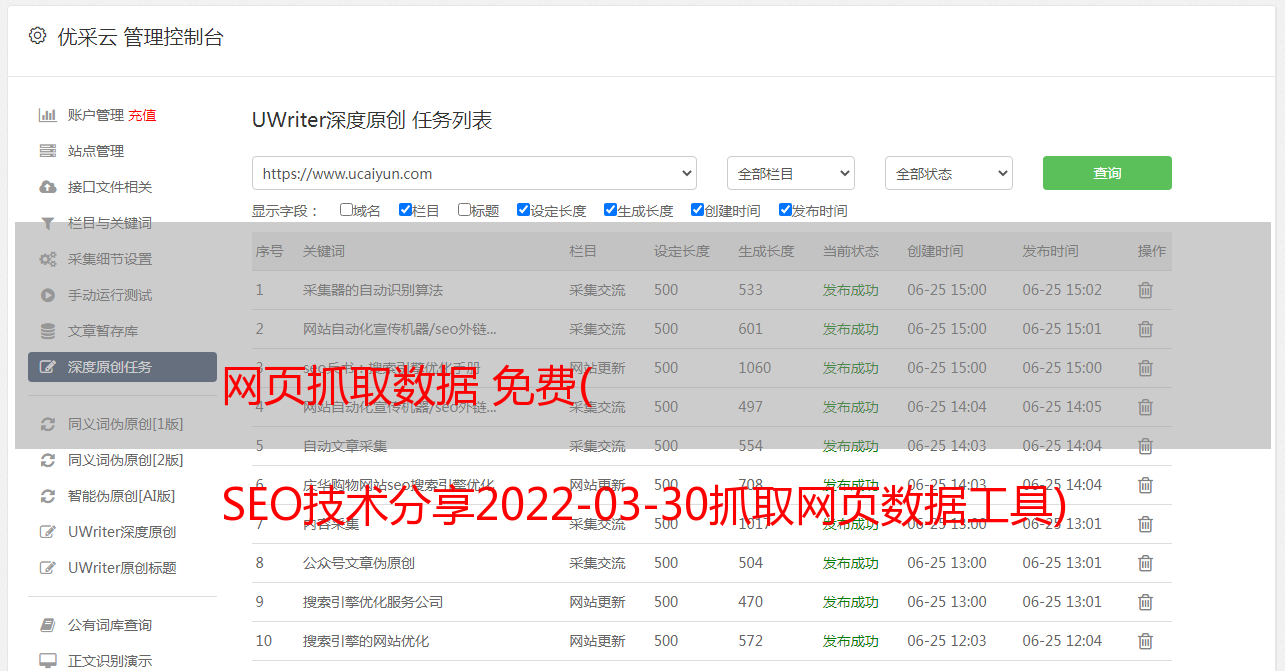Viewport: 1285px width, 671px height.
Task: Click the cloud upload icon for 接口文件相关
Action: (x=47, y=187)
